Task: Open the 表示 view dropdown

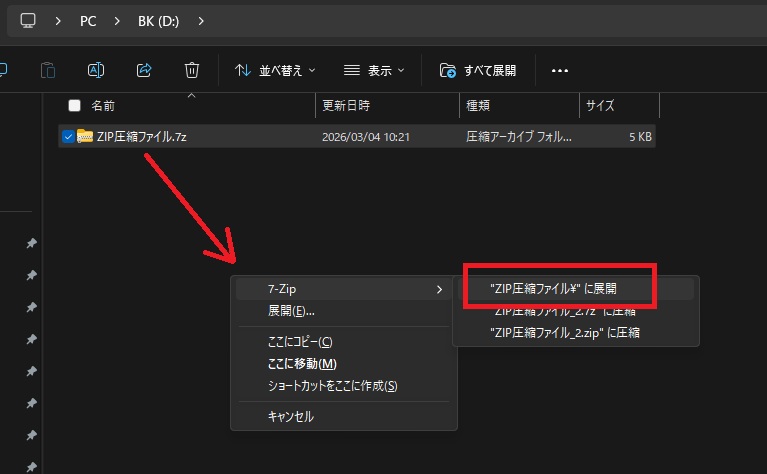Action: 375,70
